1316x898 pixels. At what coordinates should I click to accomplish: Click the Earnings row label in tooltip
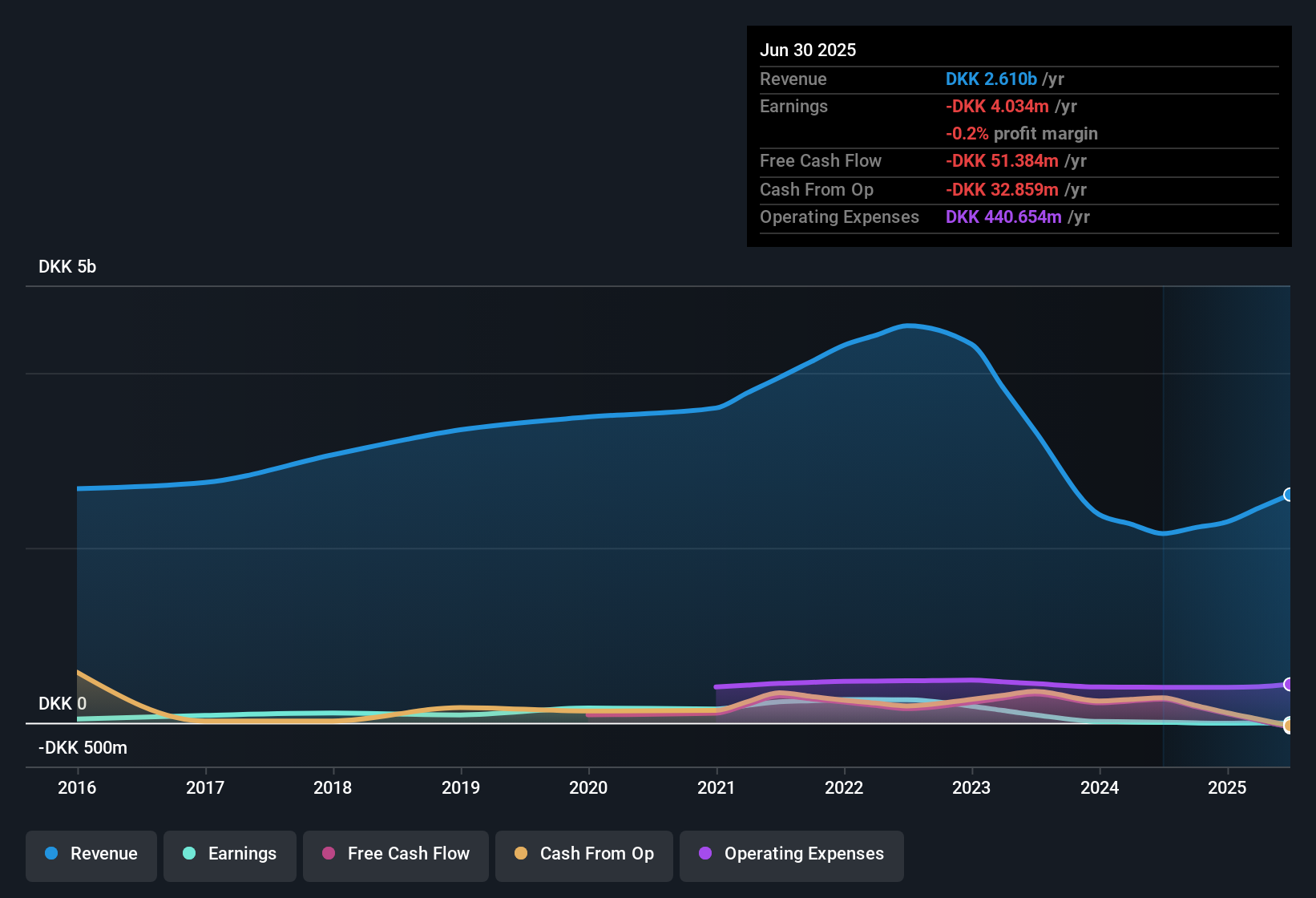pyautogui.click(x=793, y=107)
